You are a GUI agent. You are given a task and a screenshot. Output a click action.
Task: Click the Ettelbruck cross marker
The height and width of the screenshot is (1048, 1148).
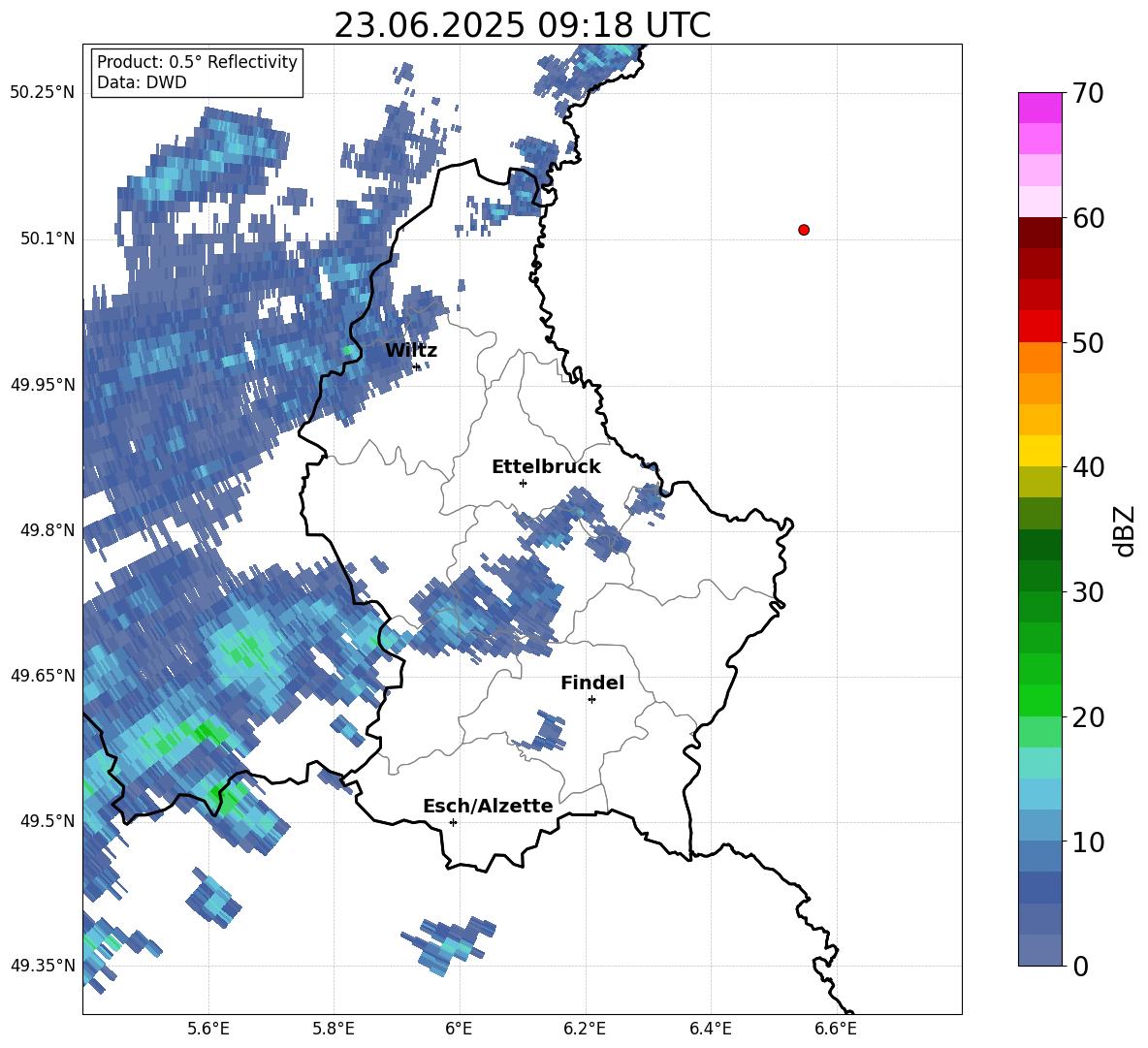click(523, 483)
